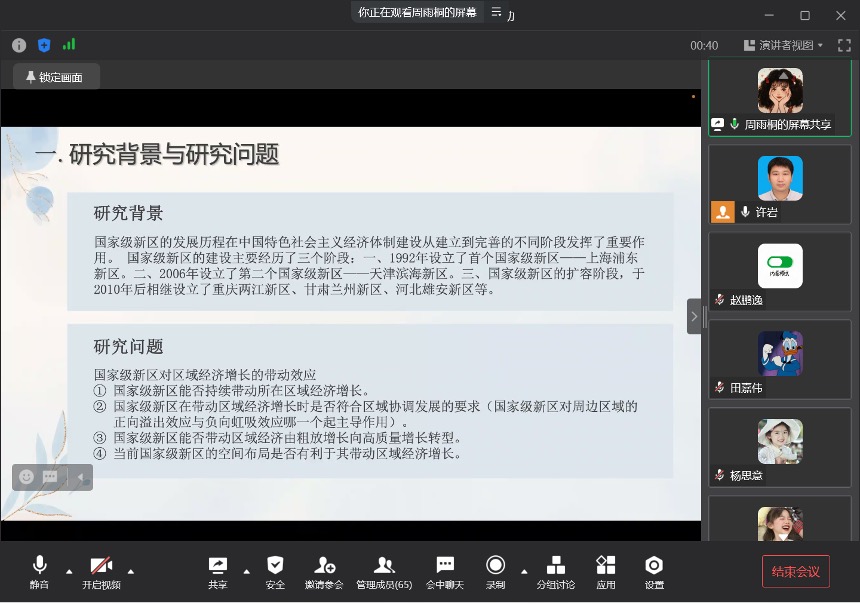
Task: Click the emoji reaction smiley icon
Action: 27,477
